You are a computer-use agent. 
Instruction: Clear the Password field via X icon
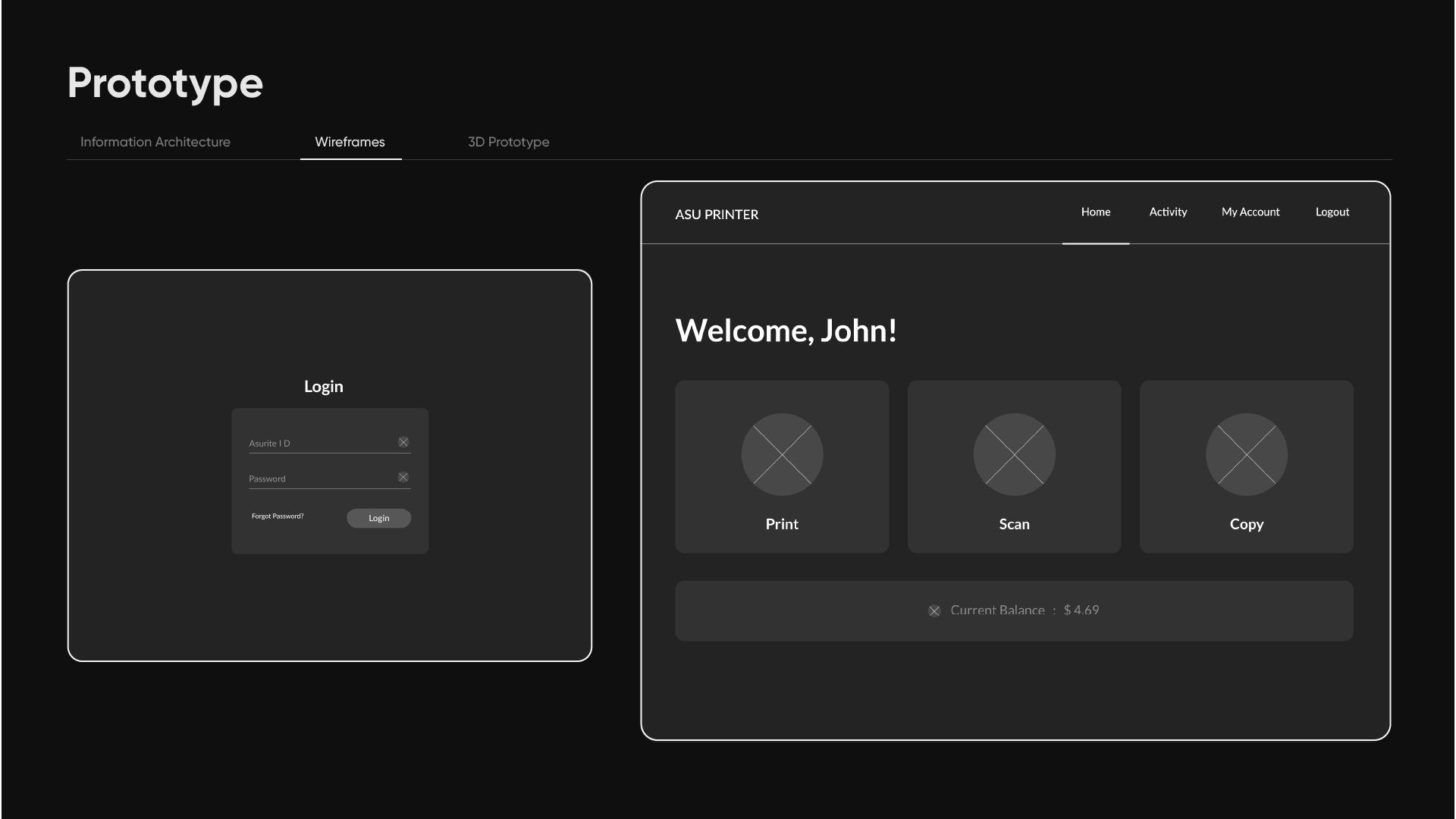(403, 477)
